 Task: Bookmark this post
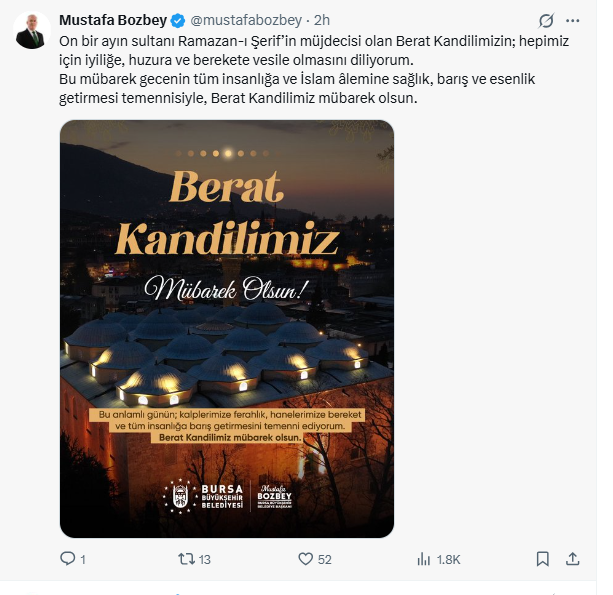[x=542, y=559]
